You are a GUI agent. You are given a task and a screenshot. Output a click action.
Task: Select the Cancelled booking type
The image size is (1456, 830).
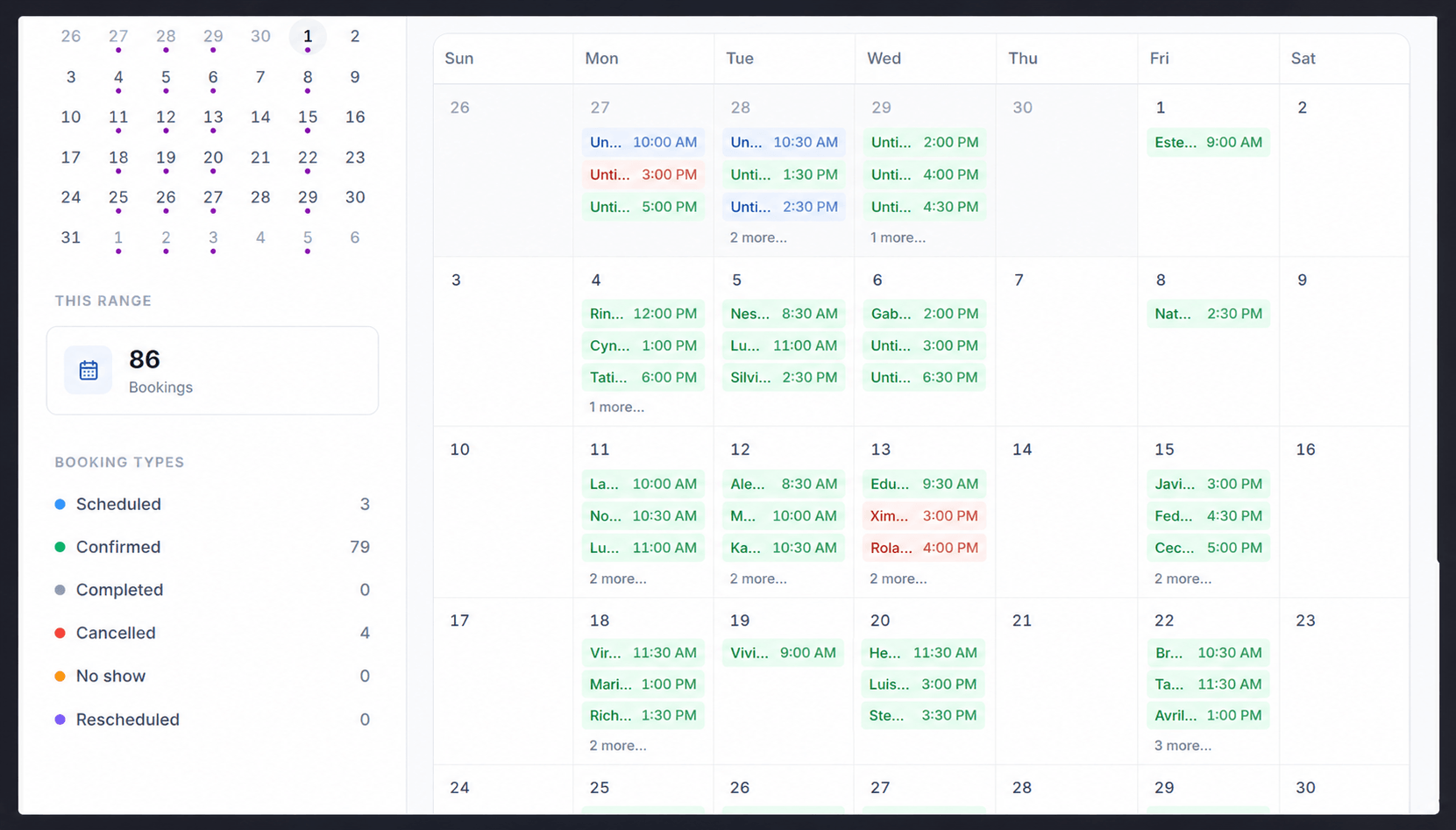pos(212,633)
